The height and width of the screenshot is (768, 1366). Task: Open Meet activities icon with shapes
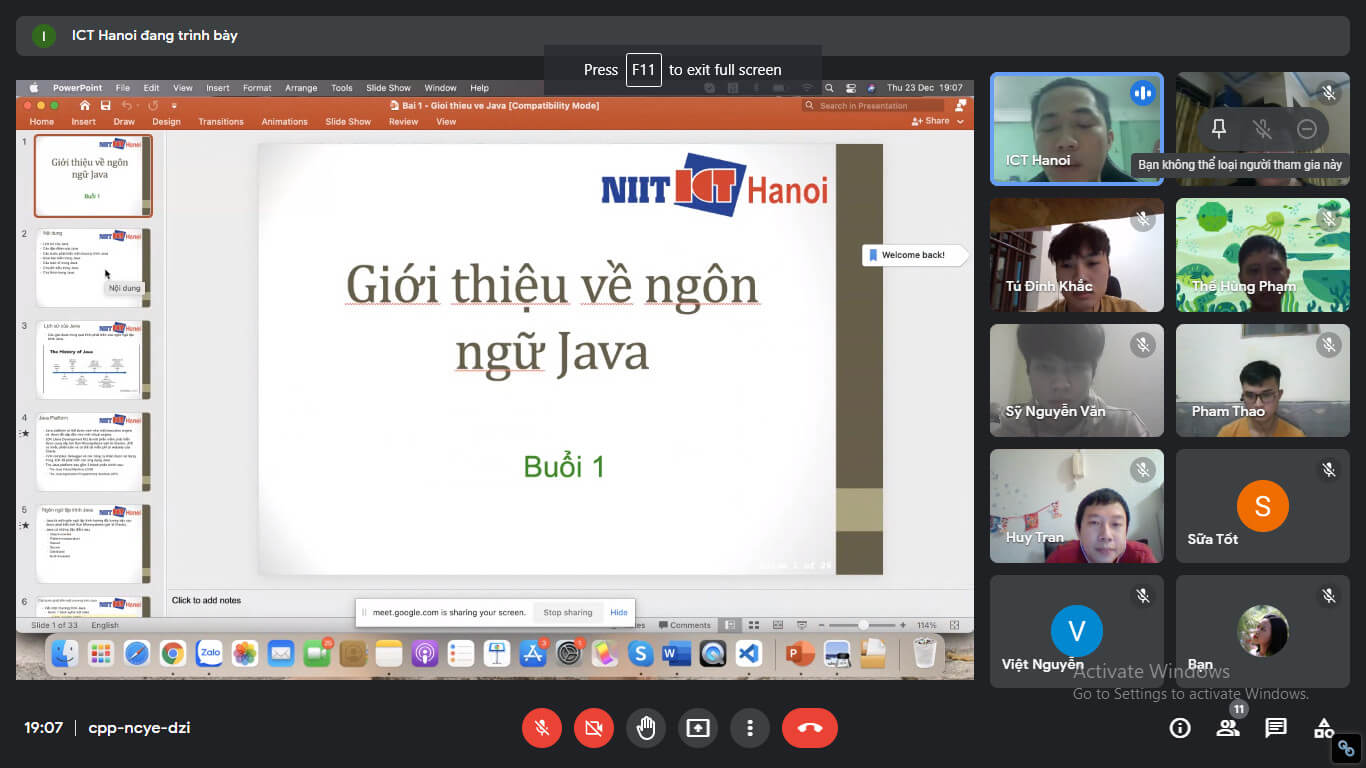tap(1323, 728)
